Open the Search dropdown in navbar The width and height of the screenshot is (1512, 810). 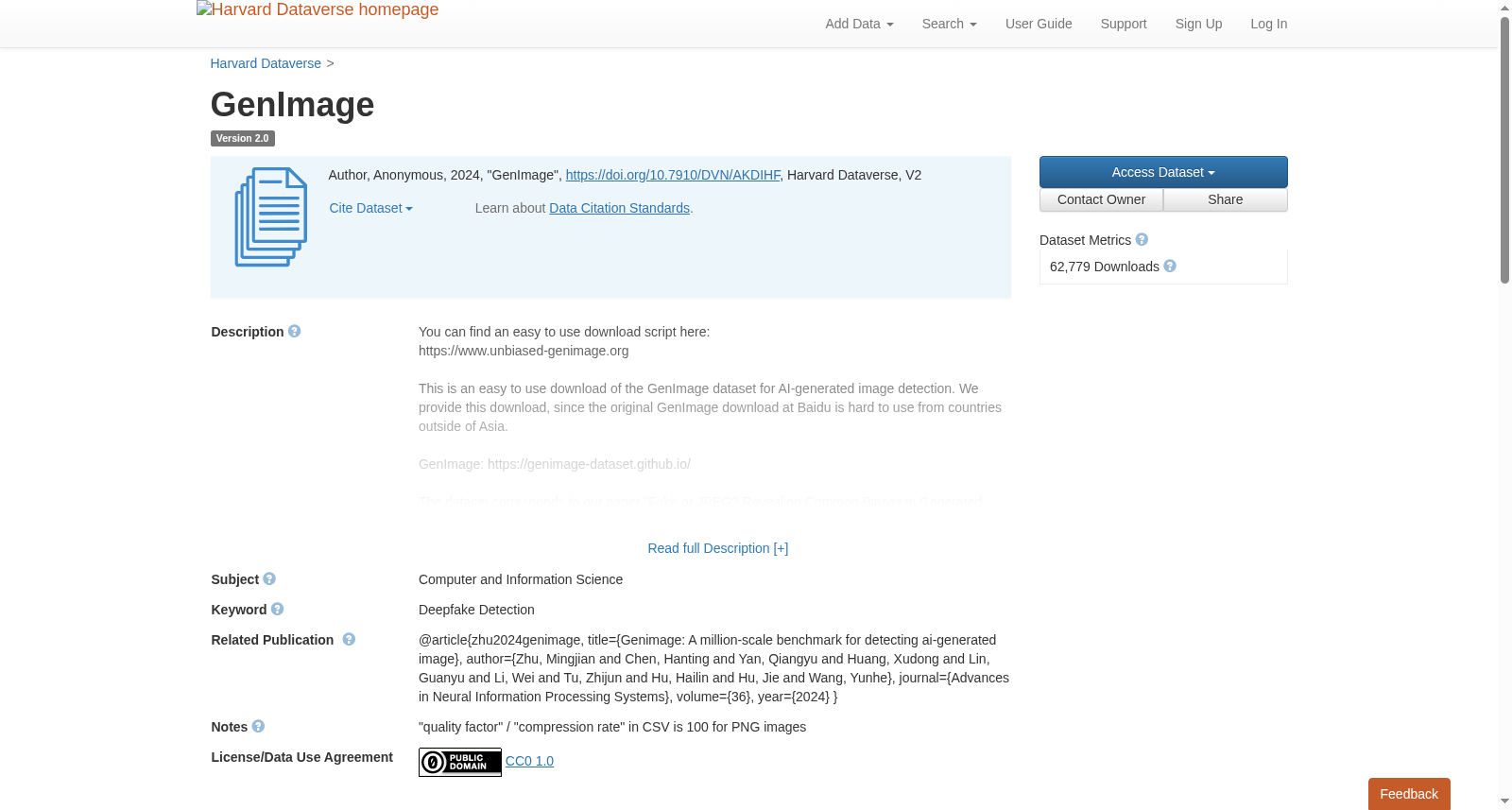click(950, 24)
